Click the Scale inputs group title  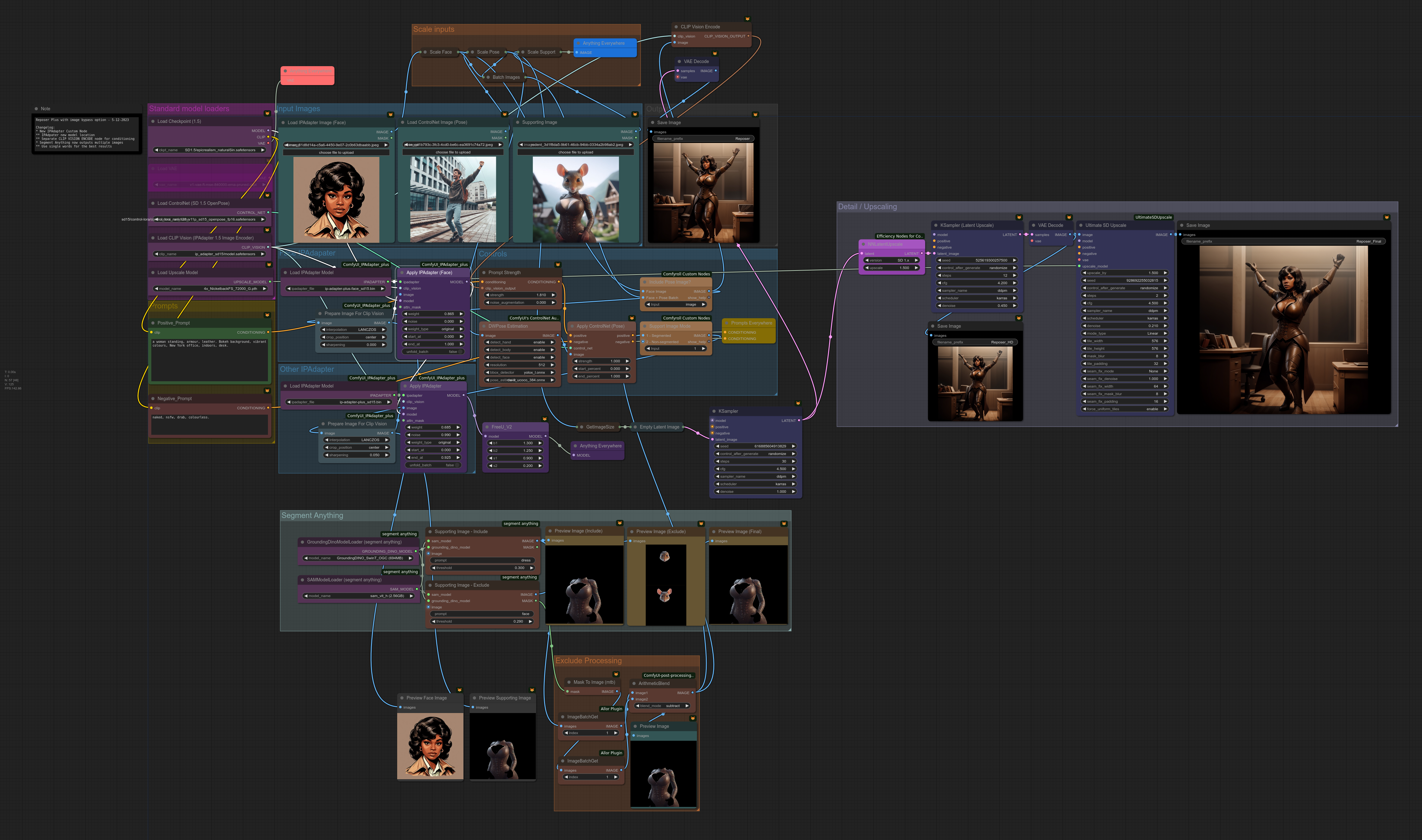click(x=434, y=29)
